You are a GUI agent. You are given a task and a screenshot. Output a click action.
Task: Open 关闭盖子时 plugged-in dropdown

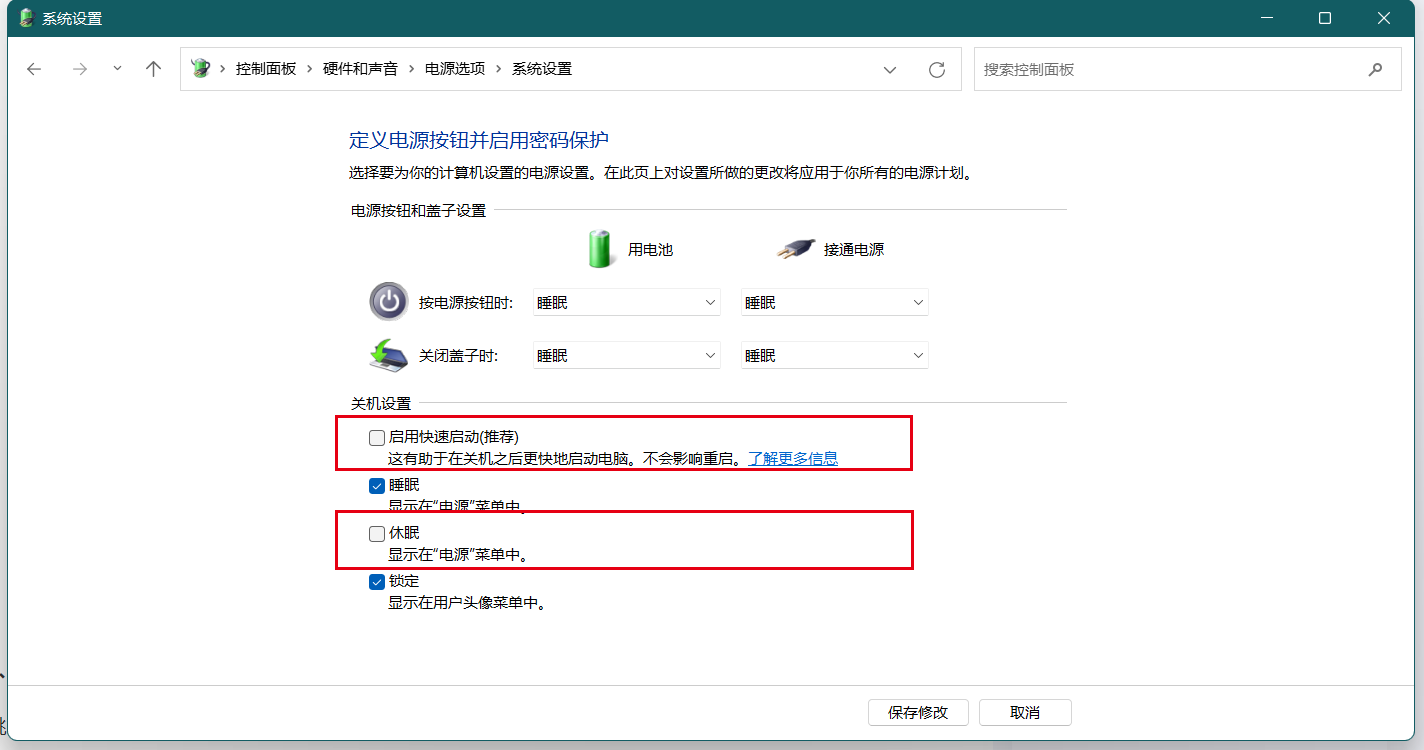[x=834, y=355]
